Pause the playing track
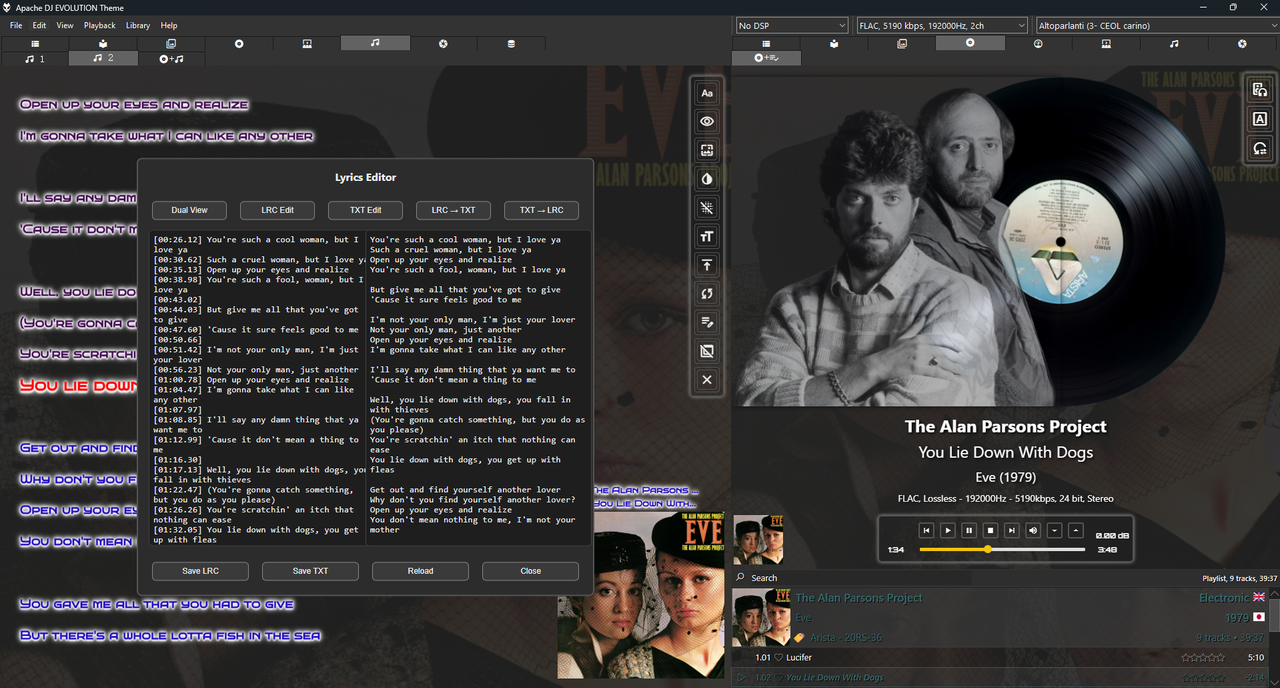The width and height of the screenshot is (1280, 688). tap(969, 530)
